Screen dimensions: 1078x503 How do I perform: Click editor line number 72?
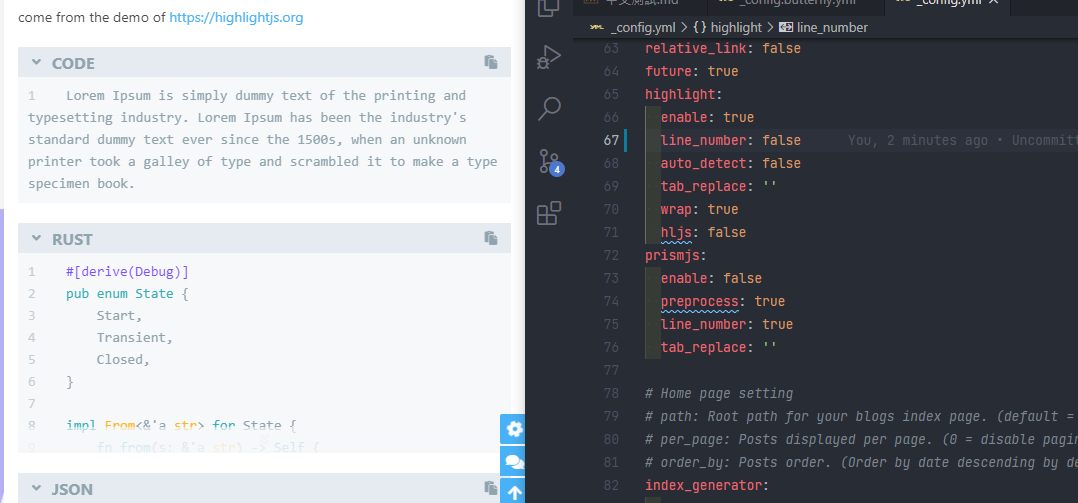(x=611, y=256)
